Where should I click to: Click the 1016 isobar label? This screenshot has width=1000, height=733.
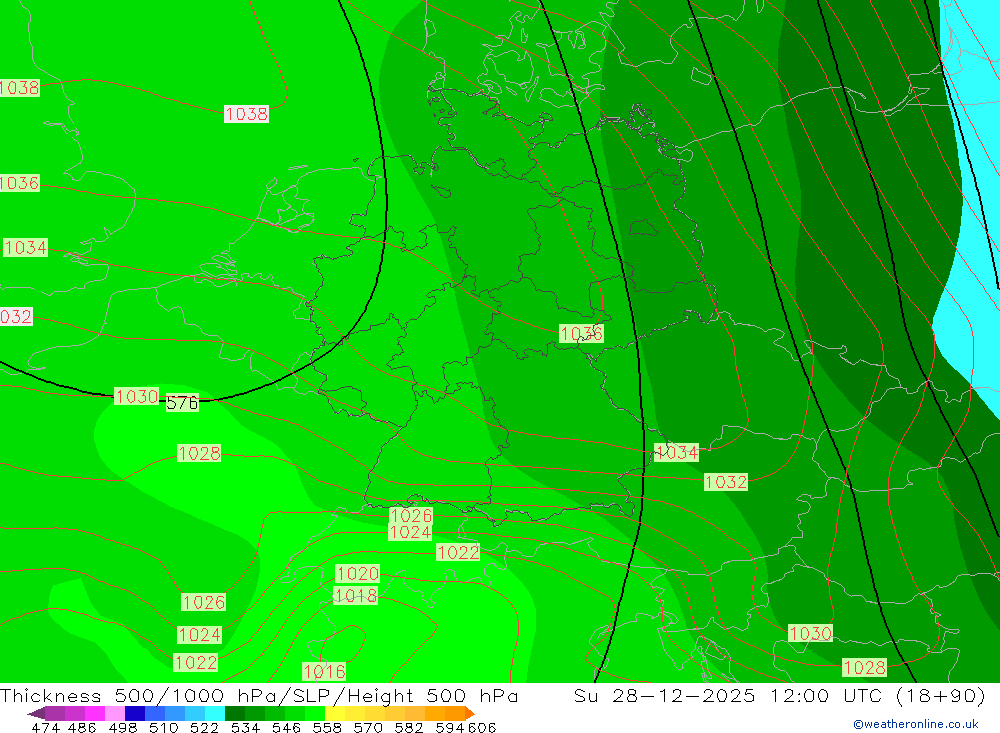coord(324,672)
